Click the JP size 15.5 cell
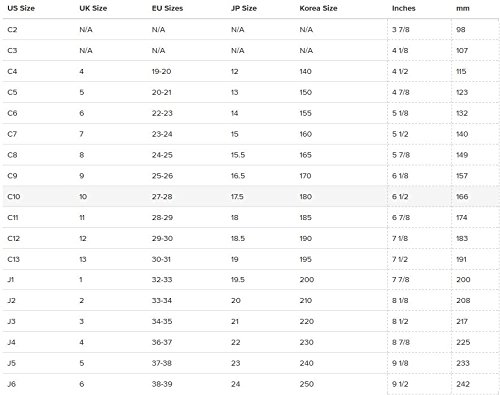Viewport: 500px width, 395px height. click(238, 155)
